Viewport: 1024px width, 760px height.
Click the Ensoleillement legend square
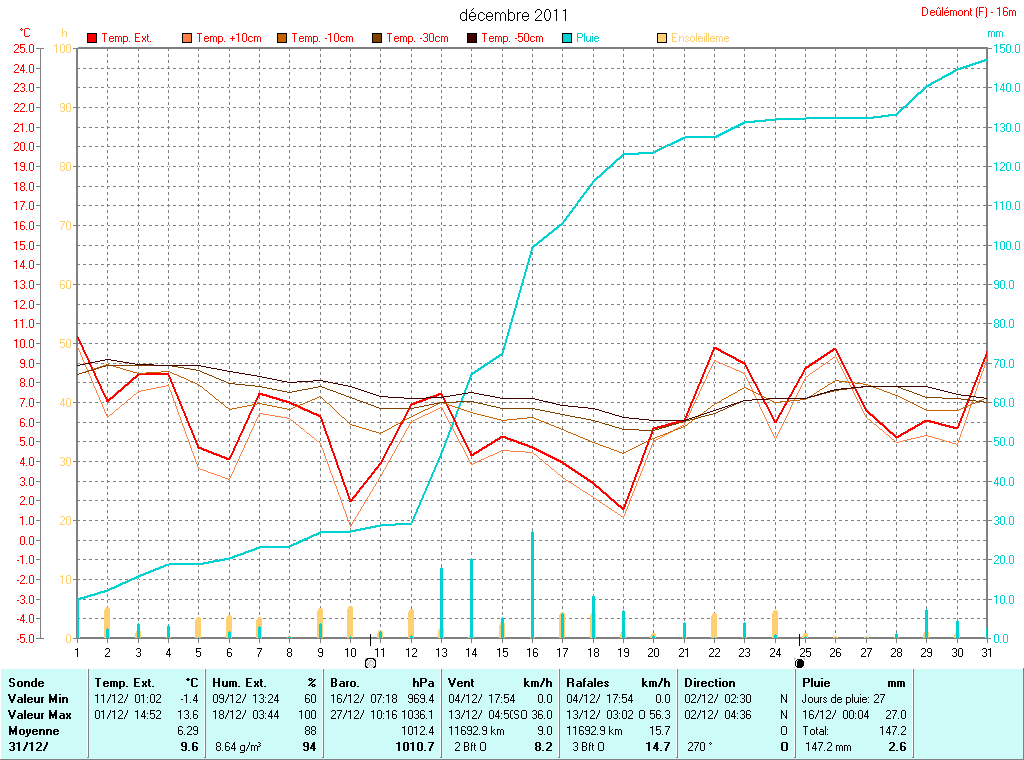click(662, 38)
